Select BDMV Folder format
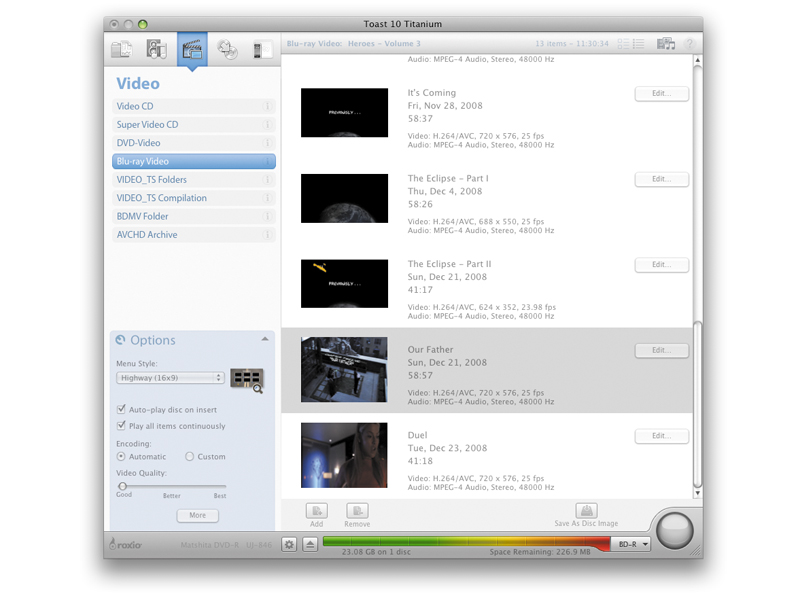Image resolution: width=800 pixels, height=600 pixels. pyautogui.click(x=193, y=216)
